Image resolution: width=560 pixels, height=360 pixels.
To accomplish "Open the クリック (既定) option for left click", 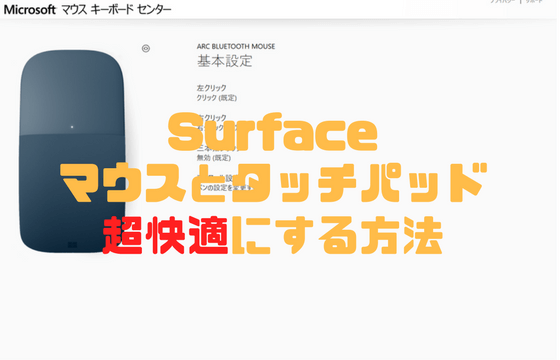I will (217, 98).
